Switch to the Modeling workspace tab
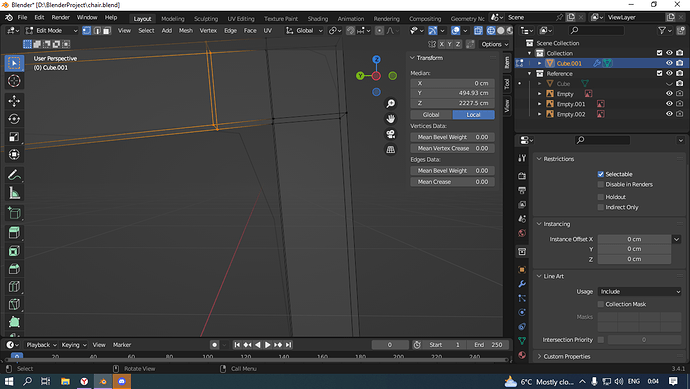This screenshot has width=690, height=389. click(172, 18)
